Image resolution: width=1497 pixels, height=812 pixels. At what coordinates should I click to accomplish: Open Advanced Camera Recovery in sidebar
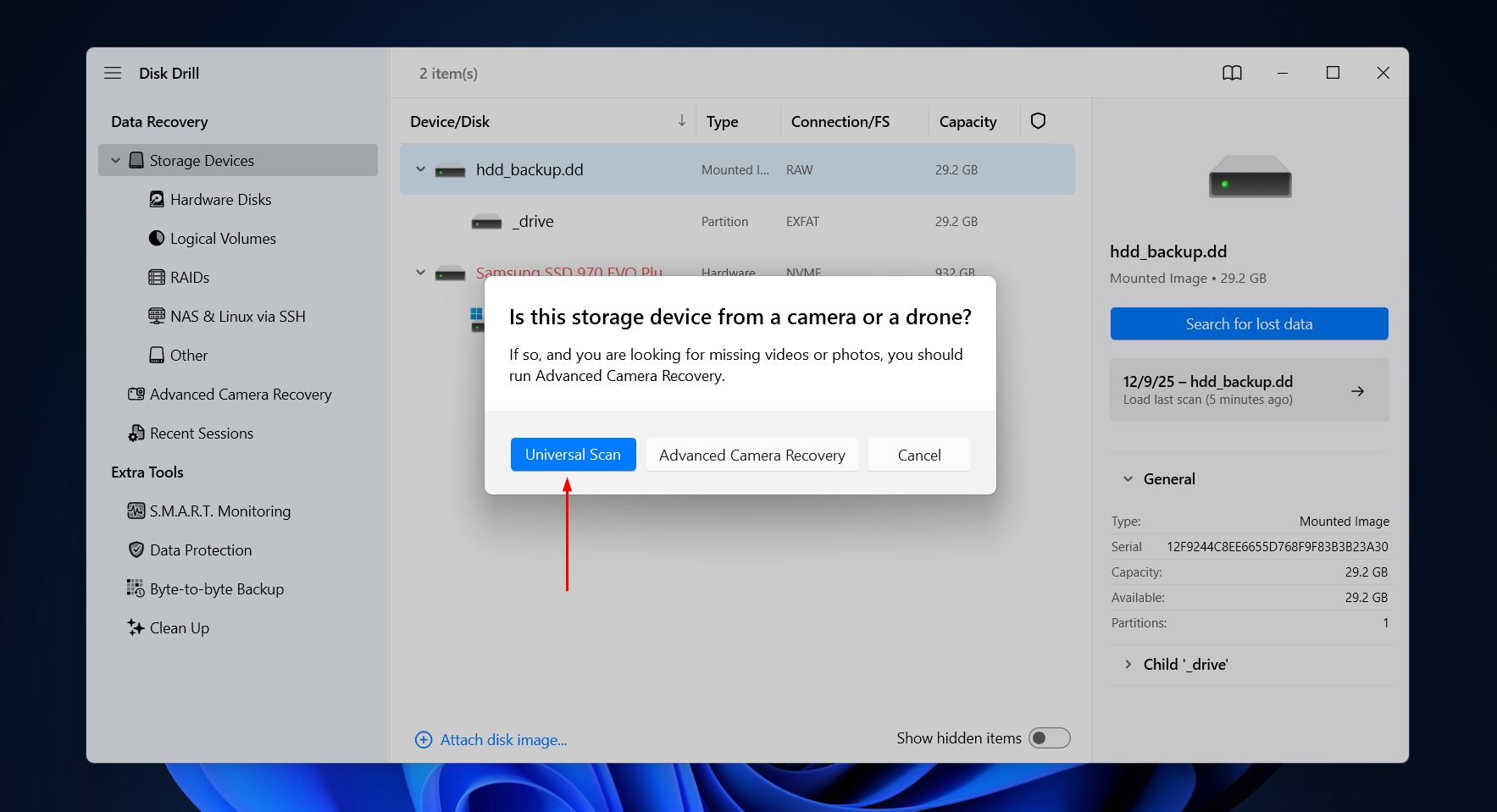(x=240, y=395)
